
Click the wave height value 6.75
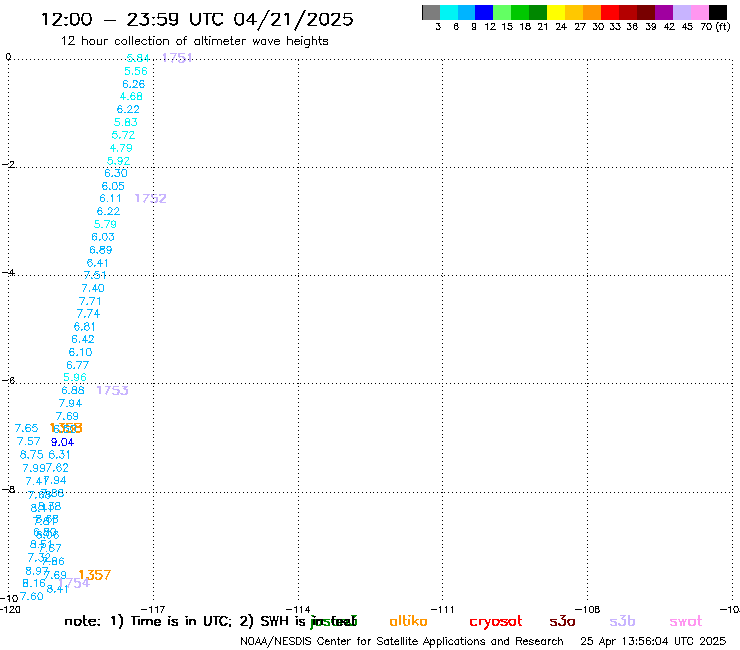(32, 455)
